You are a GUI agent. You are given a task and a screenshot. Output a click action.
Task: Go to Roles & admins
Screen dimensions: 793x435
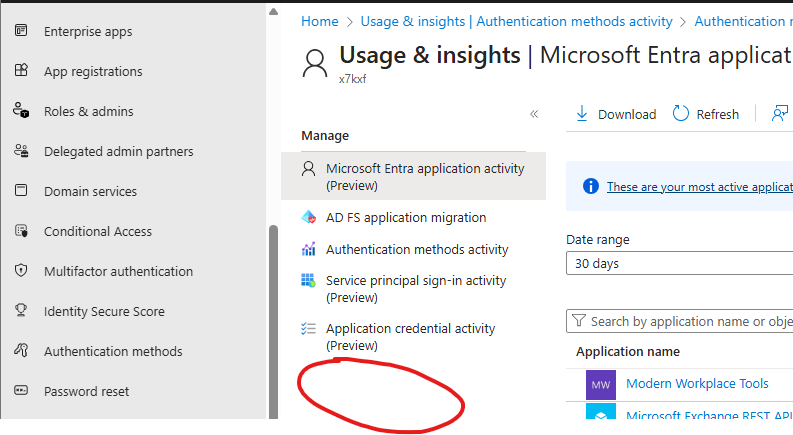89,111
